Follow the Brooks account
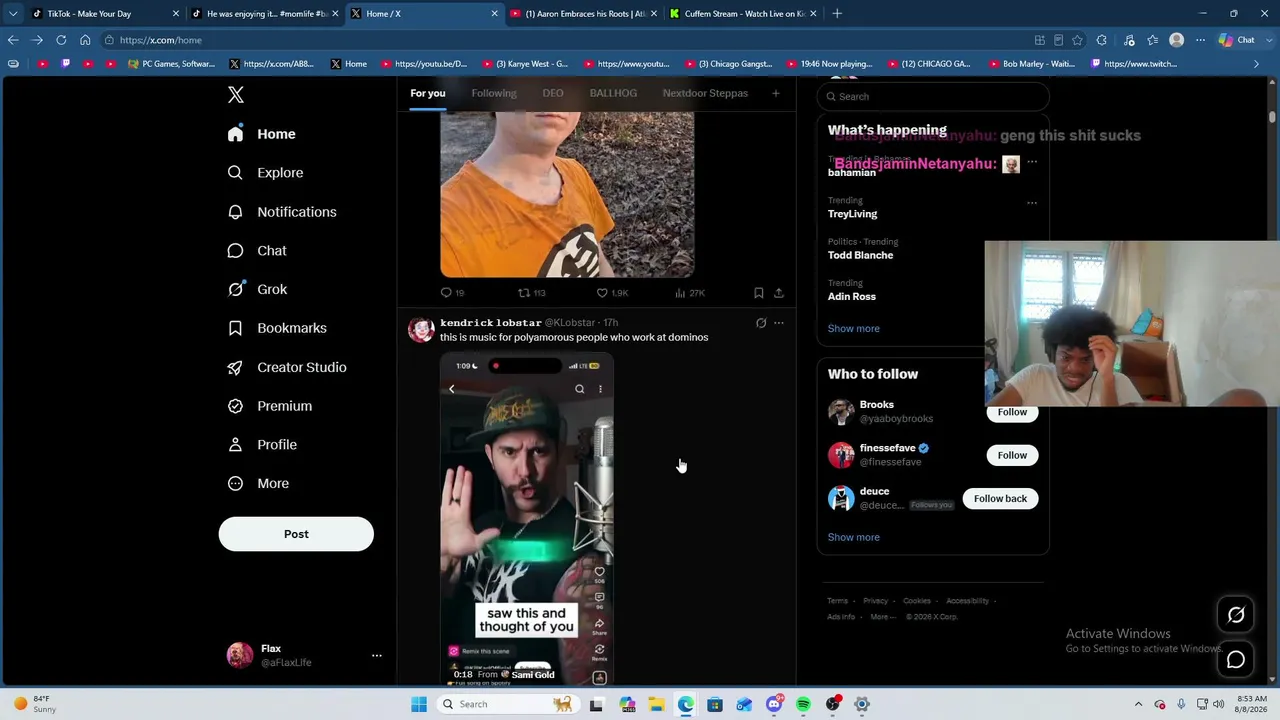The width and height of the screenshot is (1280, 720). [x=1012, y=412]
